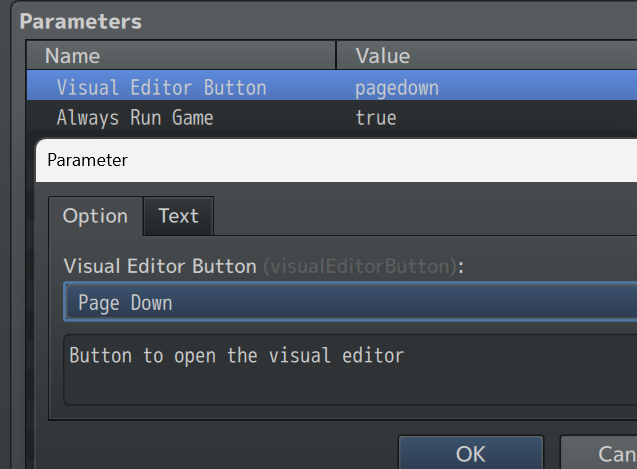
Task: Click the true value cell
Action: click(376, 118)
